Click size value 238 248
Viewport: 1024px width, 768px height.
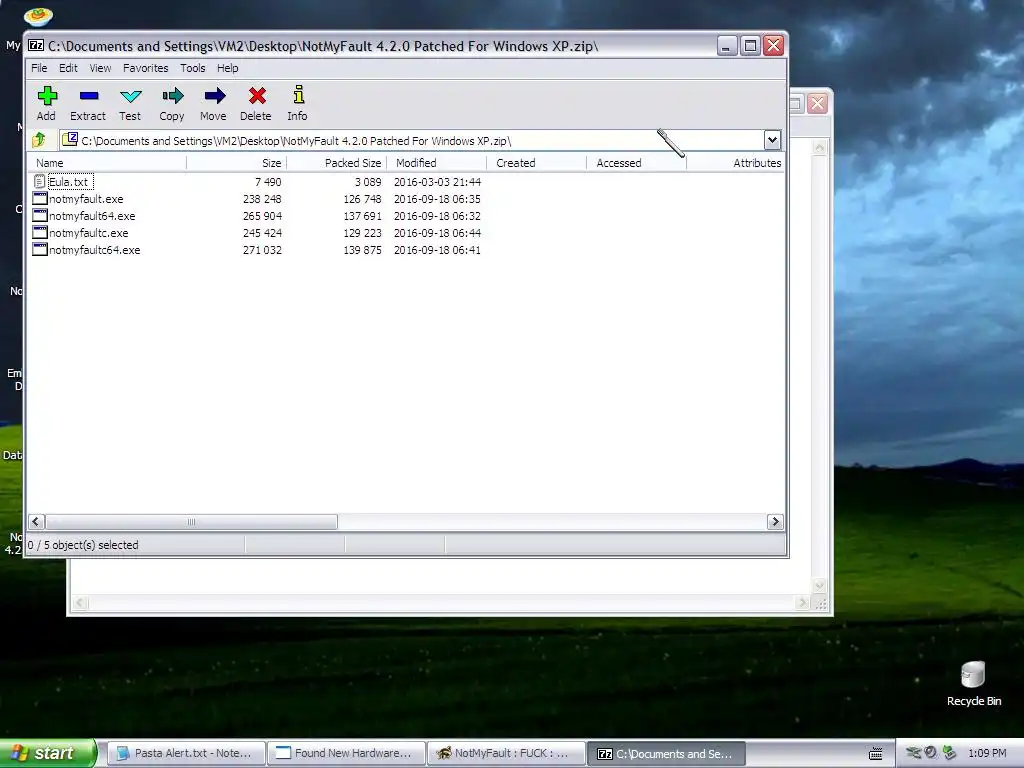[262, 199]
